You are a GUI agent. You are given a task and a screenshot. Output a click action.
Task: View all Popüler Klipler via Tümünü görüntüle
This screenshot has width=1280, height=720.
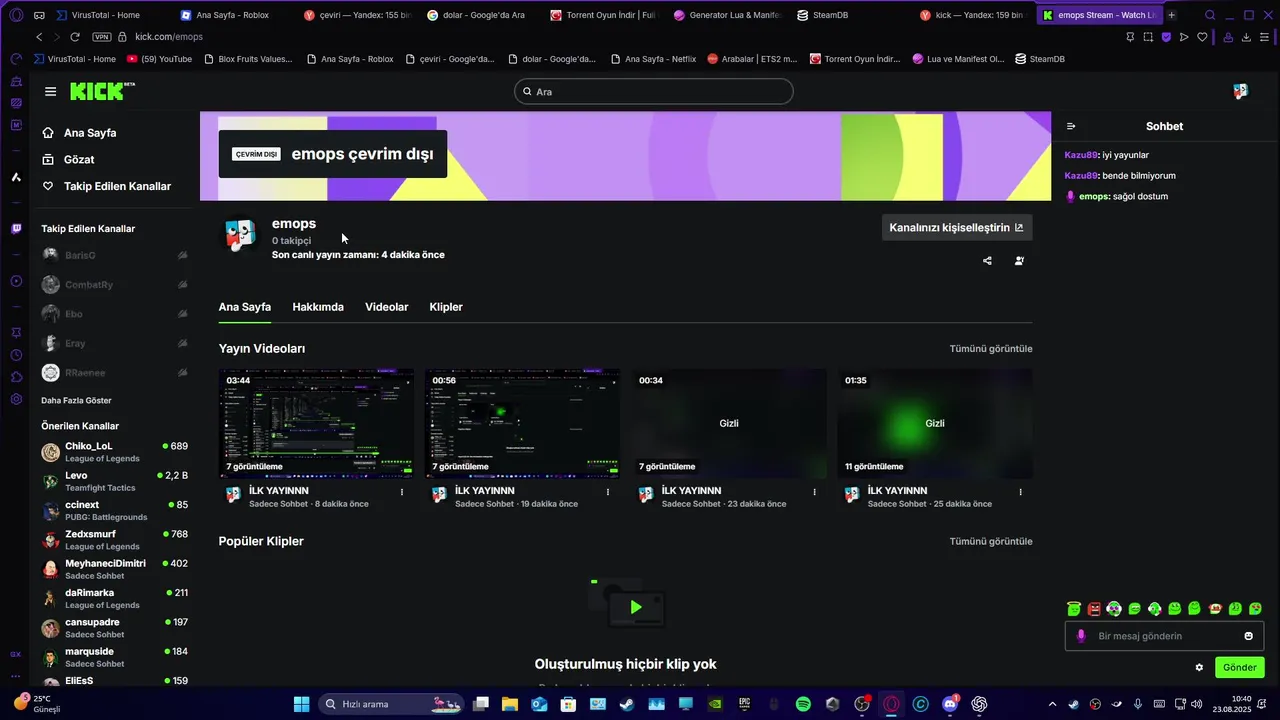coord(991,541)
